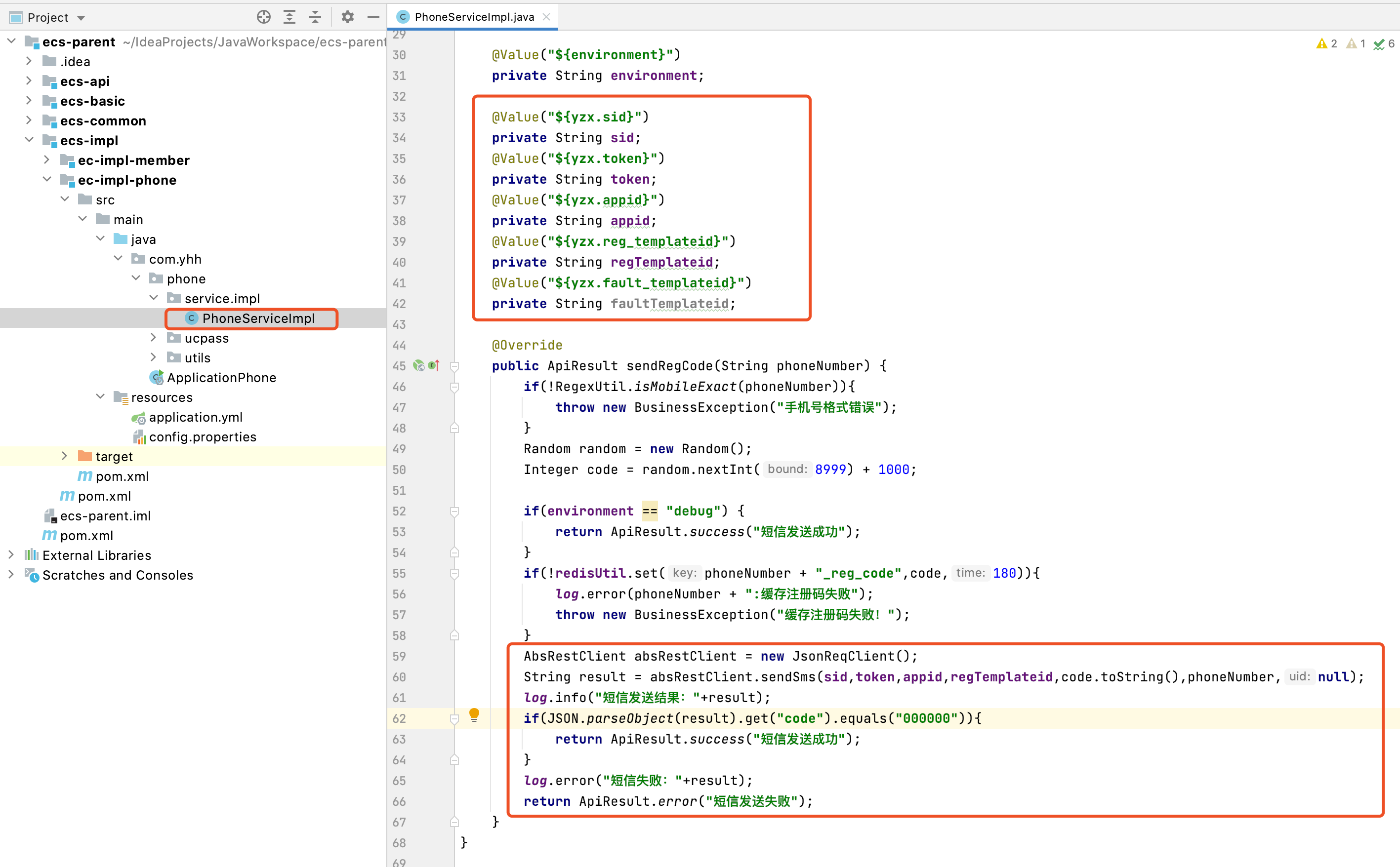Switch to PhoneServiceImpl.java editor tab

point(473,17)
